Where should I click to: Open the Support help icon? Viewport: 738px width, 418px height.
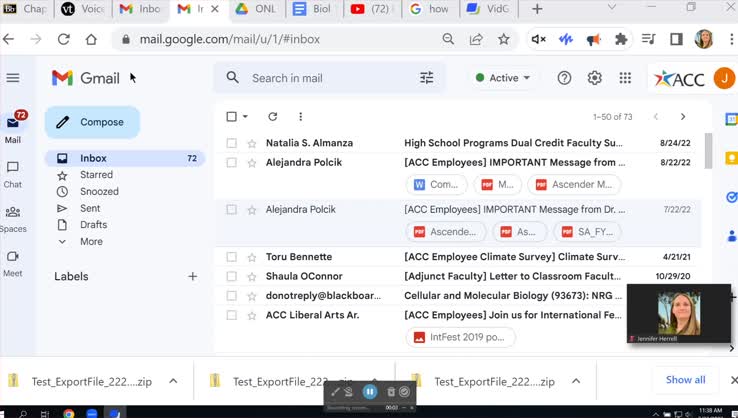(564, 78)
